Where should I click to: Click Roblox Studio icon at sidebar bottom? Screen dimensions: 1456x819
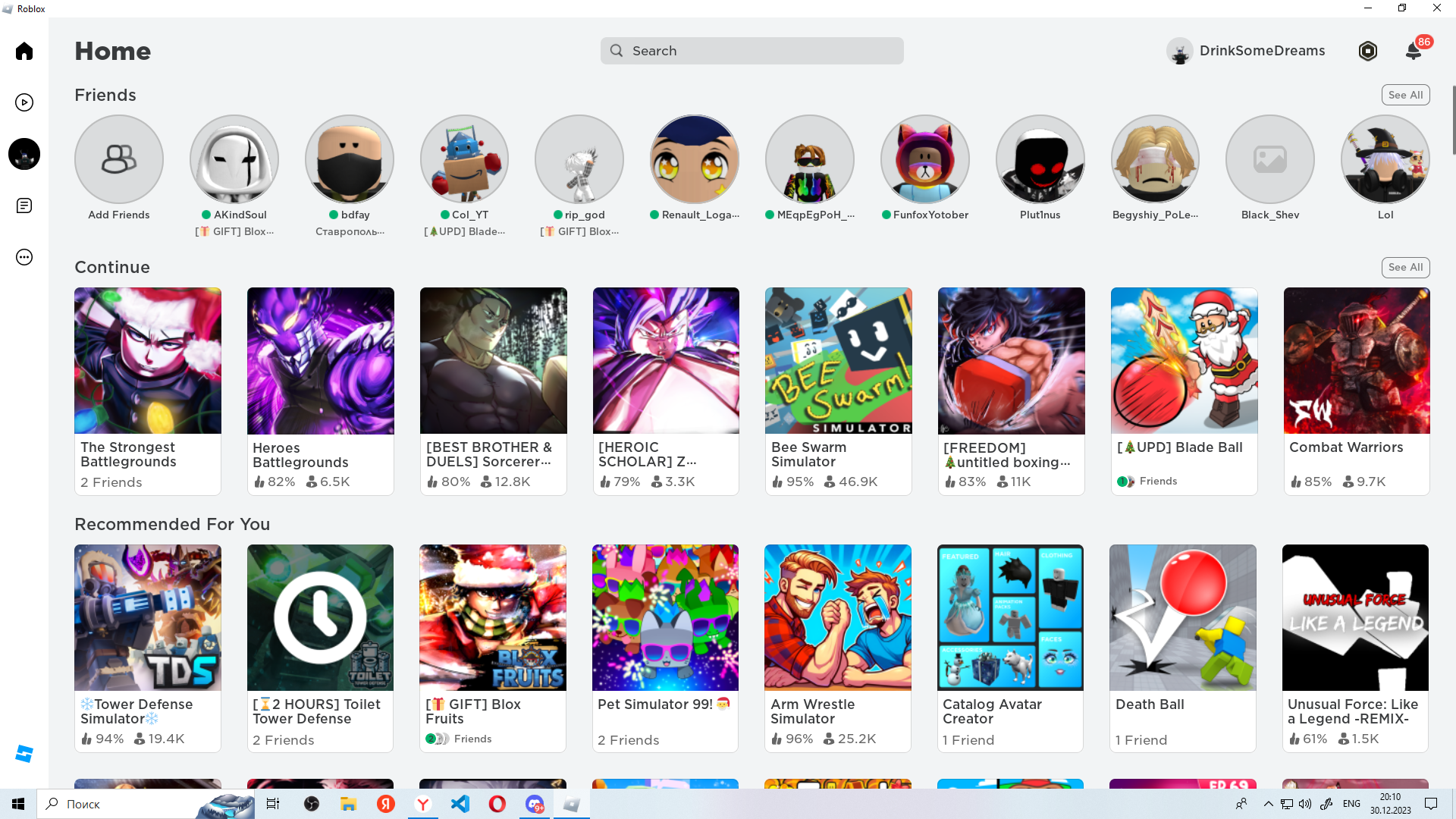[x=24, y=753]
